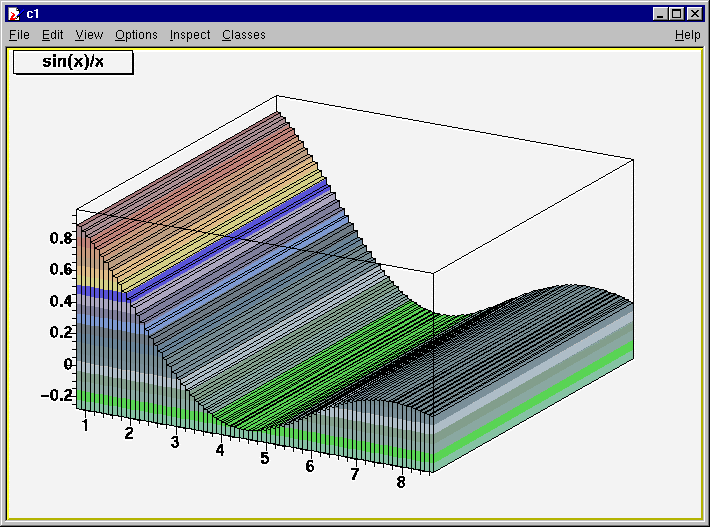This screenshot has height=527, width=710.
Task: Click the -0.2 label on vertical axis
Action: point(57,395)
